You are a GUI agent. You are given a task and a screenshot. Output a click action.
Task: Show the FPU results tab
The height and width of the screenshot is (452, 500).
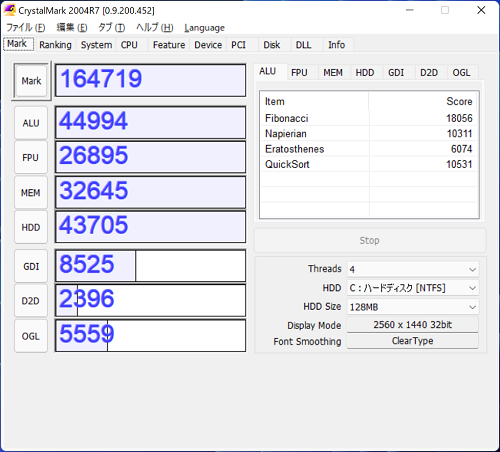(299, 72)
